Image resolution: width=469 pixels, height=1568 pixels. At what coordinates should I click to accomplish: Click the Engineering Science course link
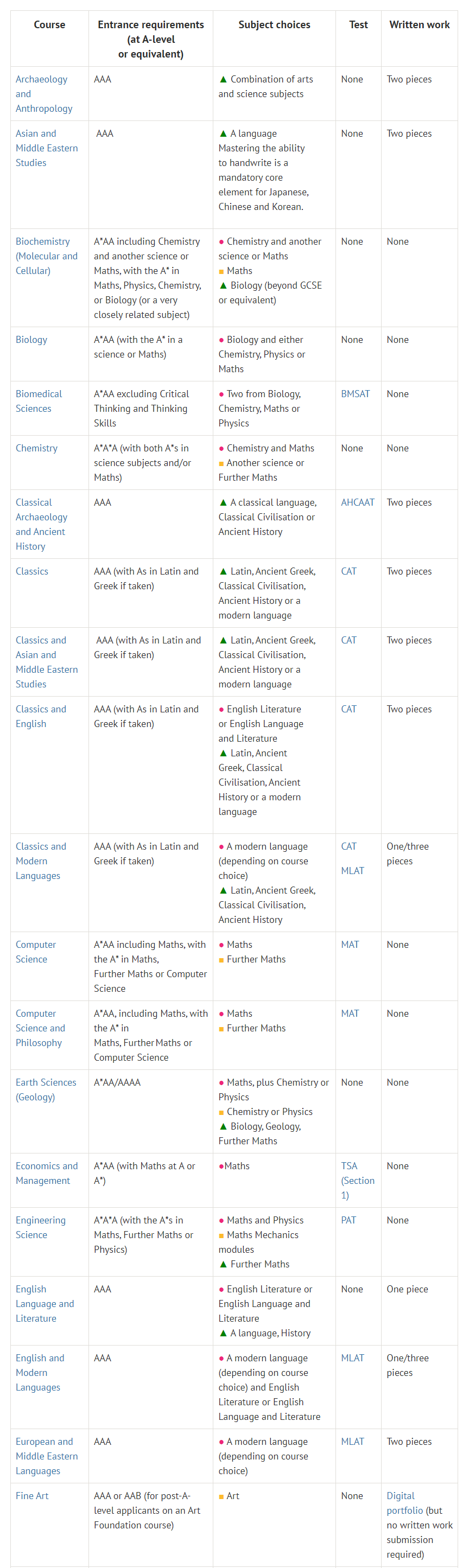pos(40,1227)
